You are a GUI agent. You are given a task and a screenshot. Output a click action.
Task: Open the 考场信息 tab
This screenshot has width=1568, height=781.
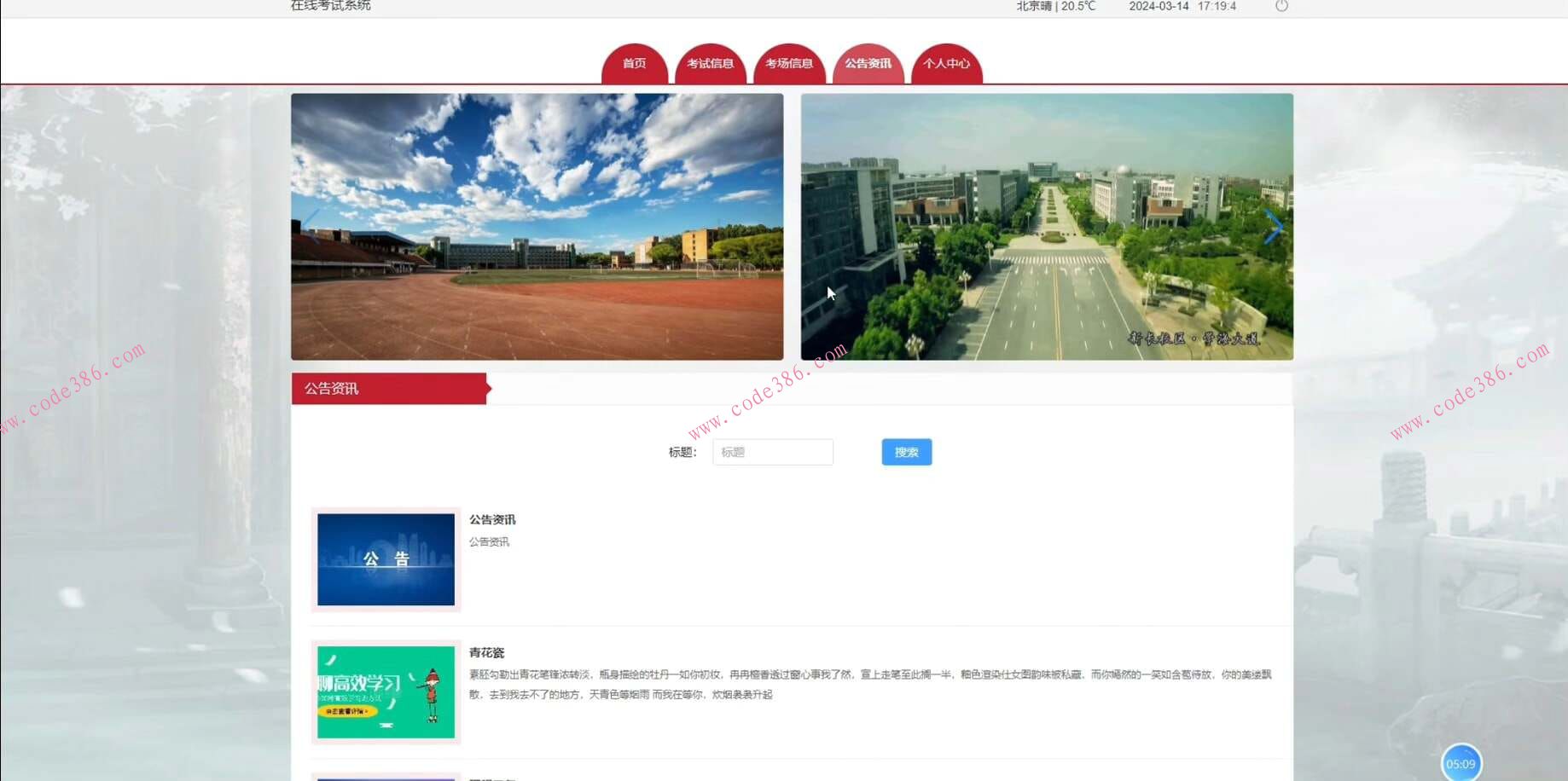[x=789, y=64]
